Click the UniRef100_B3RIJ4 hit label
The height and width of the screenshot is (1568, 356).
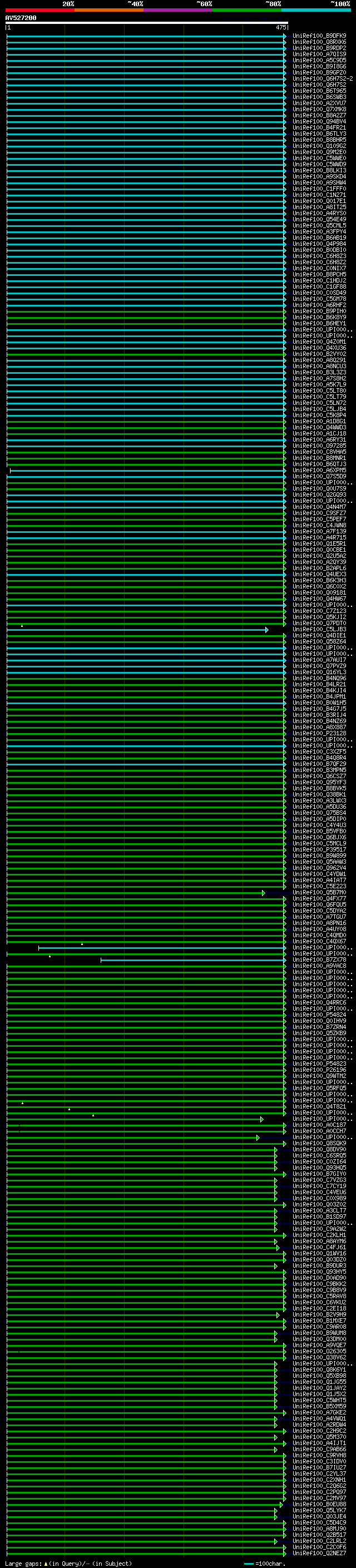(319, 715)
